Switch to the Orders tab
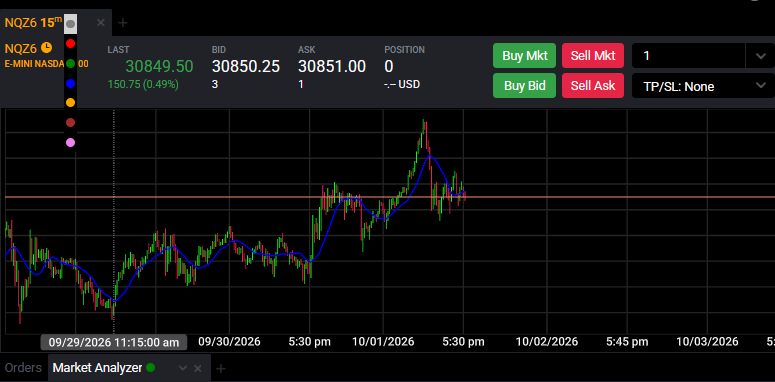775x382 pixels. pyautogui.click(x=23, y=368)
